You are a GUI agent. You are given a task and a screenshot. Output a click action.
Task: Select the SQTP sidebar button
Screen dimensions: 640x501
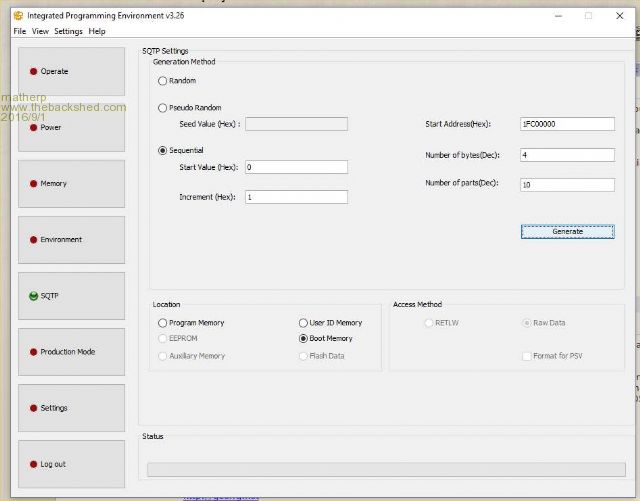tap(71, 296)
